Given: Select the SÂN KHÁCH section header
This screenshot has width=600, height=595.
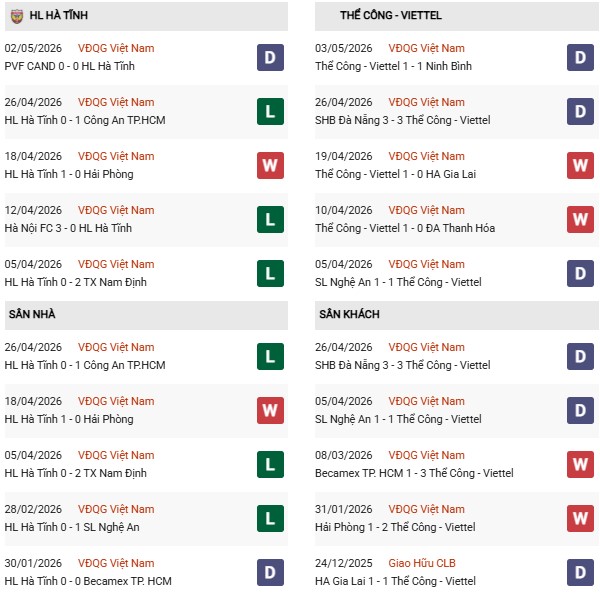Looking at the screenshot, I should point(457,315).
